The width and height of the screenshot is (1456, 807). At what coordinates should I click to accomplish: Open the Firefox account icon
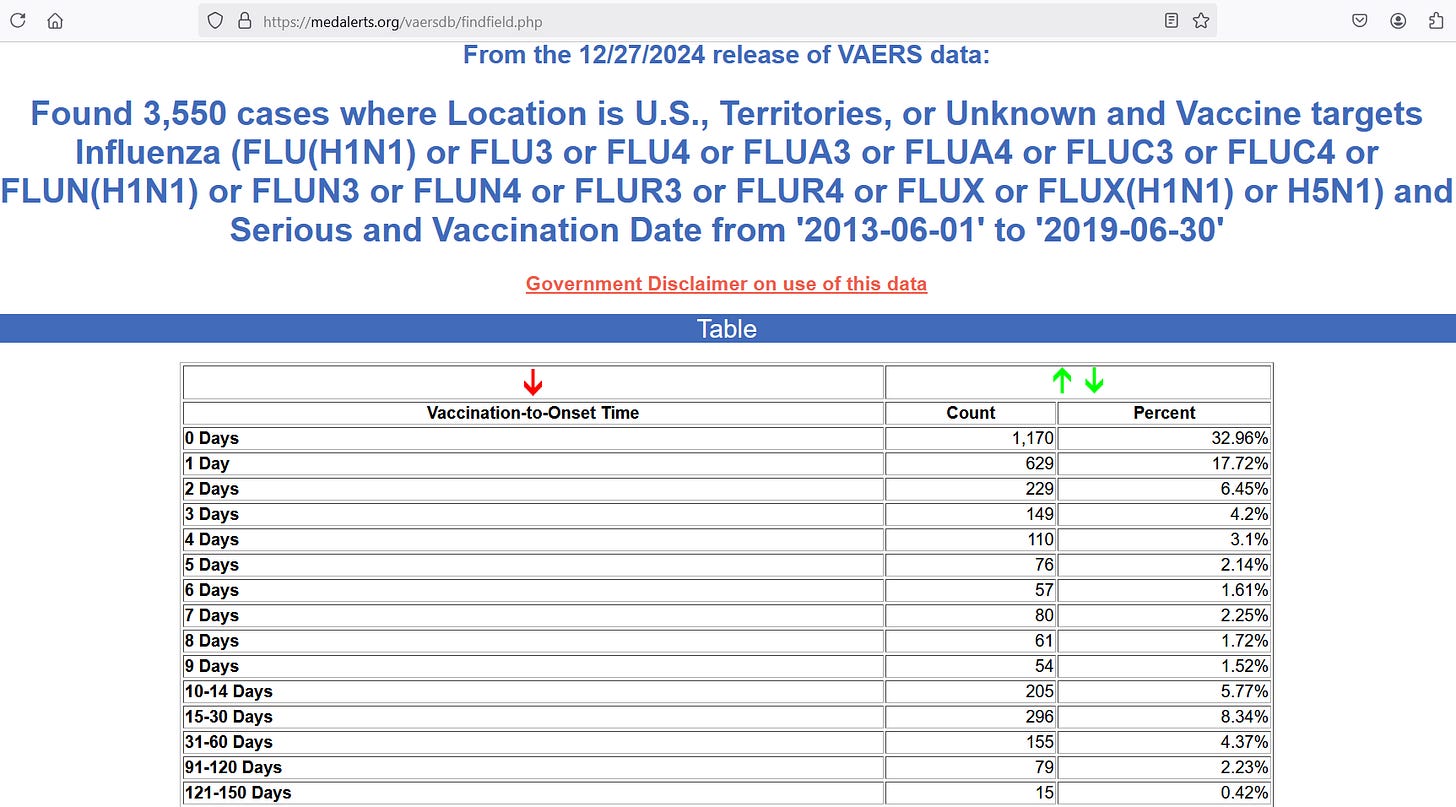tap(1398, 21)
